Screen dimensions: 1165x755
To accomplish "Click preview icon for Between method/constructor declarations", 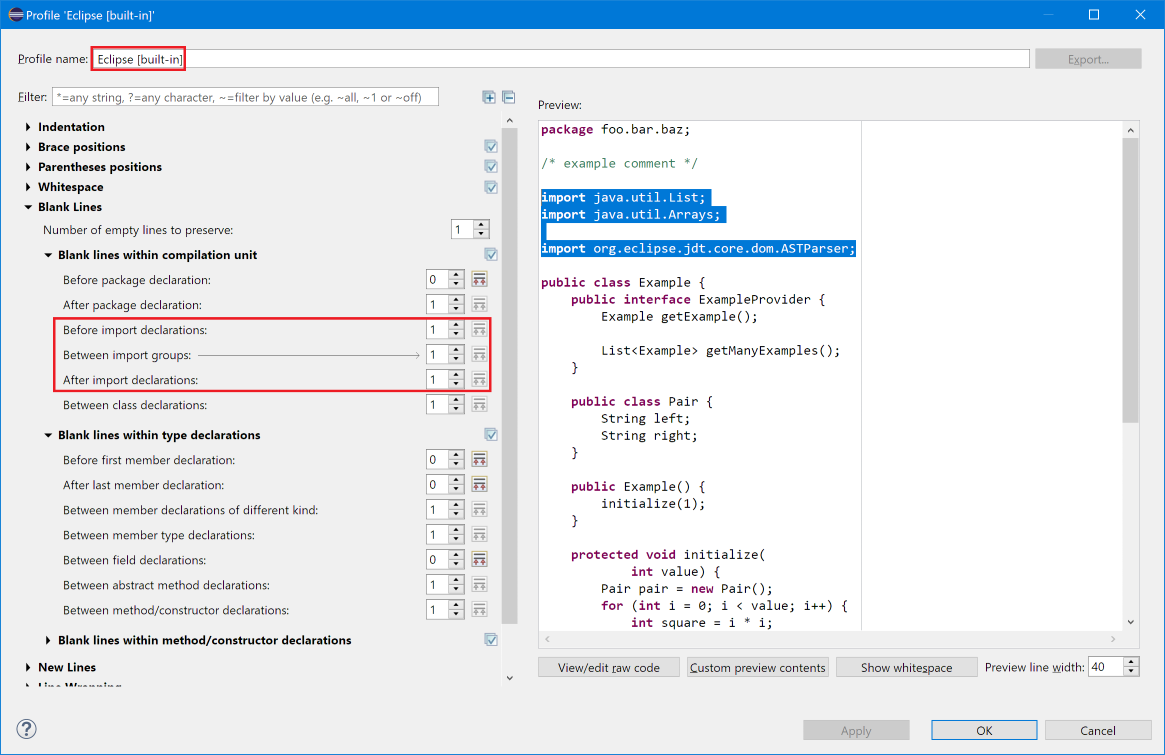I will 479,610.
